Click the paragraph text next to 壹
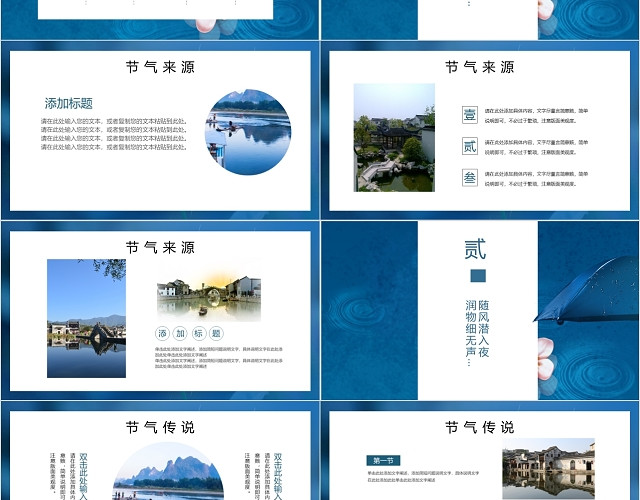Screen dimensions: 640x500 536,116
